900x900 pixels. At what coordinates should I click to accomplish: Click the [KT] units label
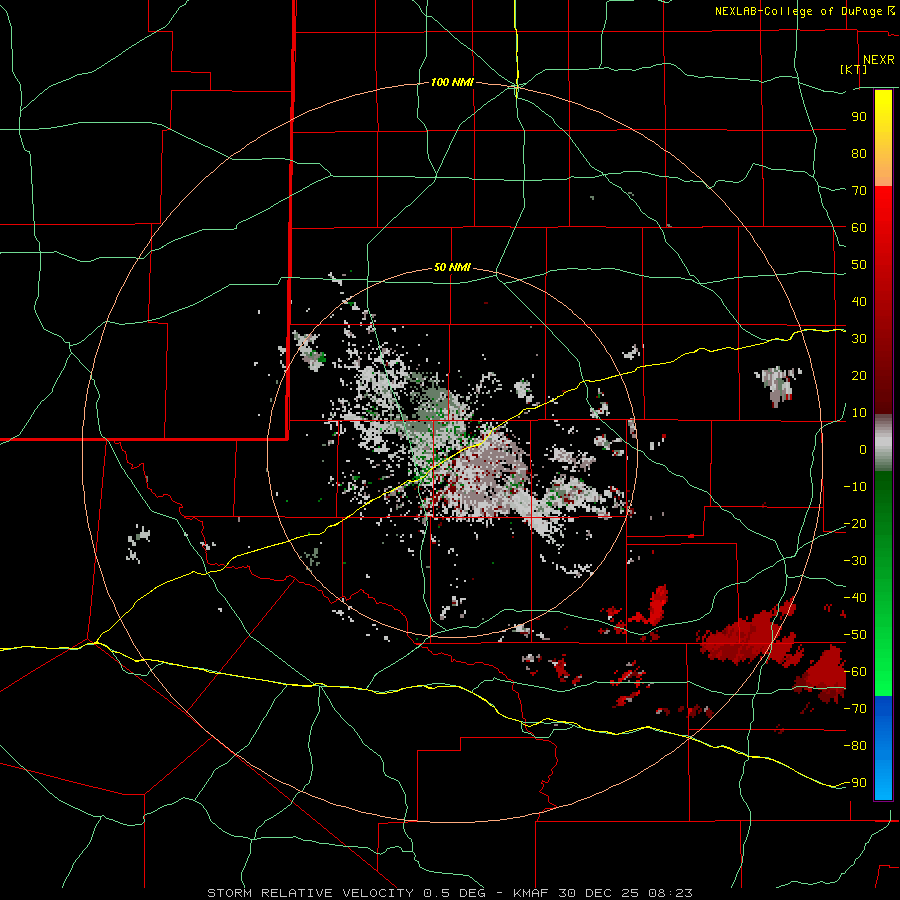(854, 69)
